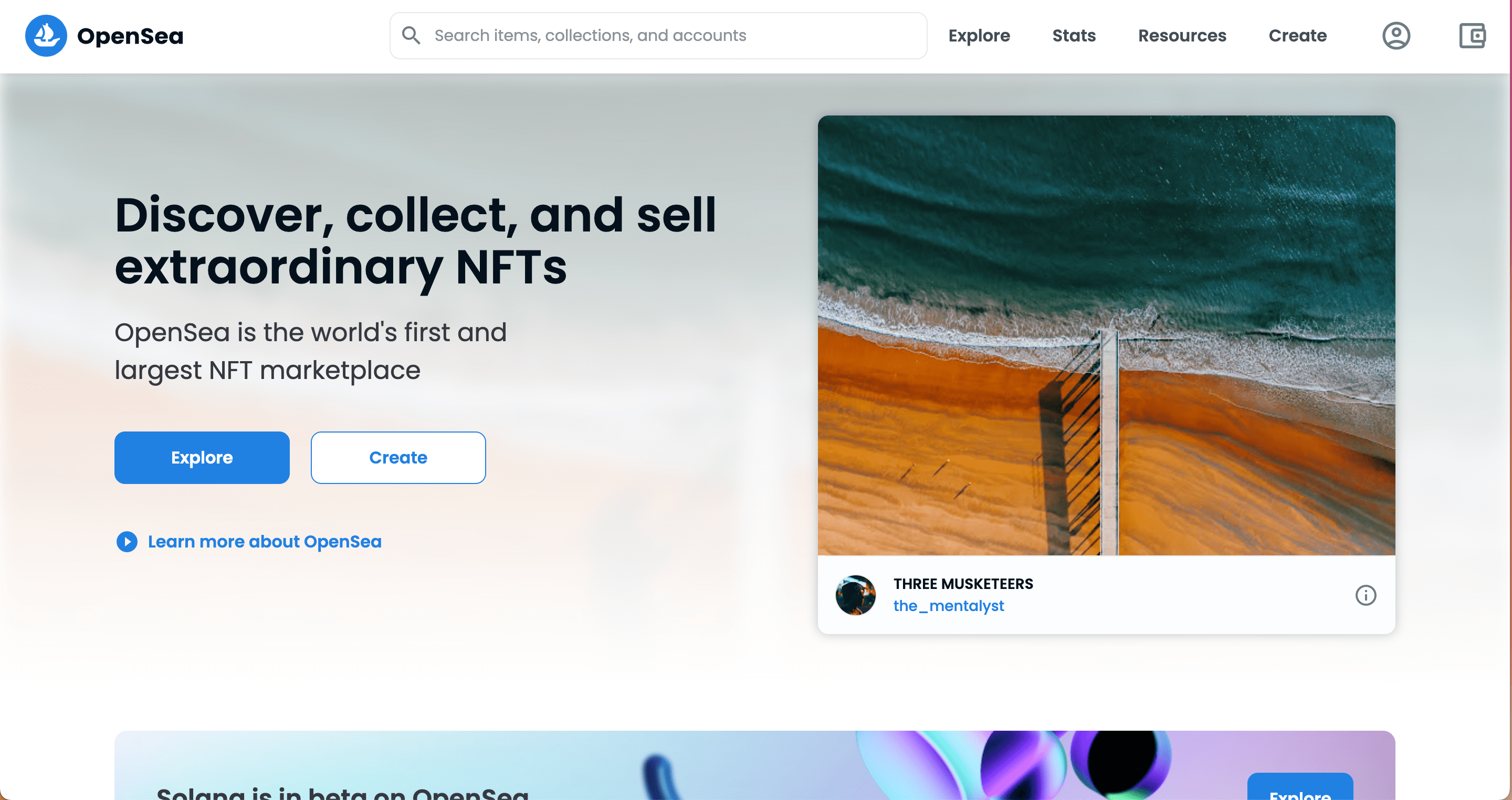Screen dimensions: 1512x800
Task: Open the Resources menu
Action: [x=1182, y=36]
